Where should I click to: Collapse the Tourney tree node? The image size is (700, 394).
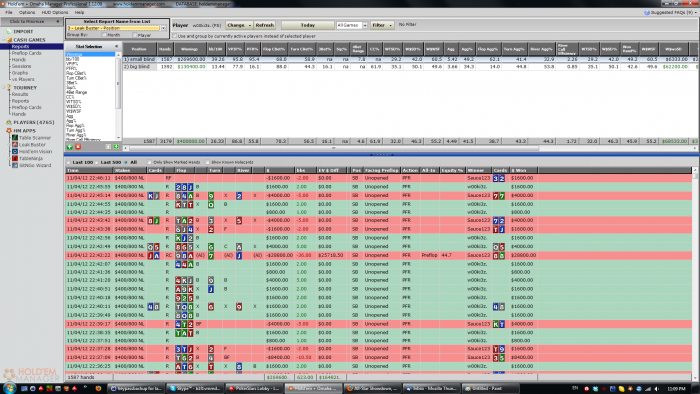click(3, 88)
